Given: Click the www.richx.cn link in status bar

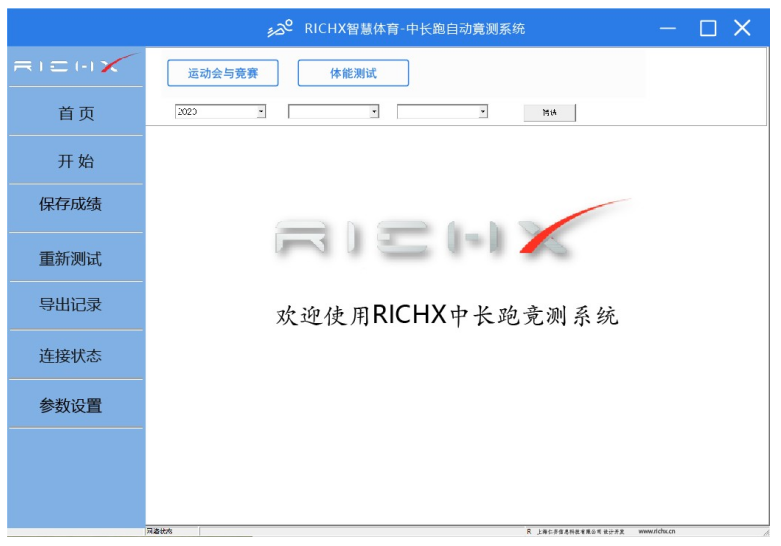Looking at the screenshot, I should pos(656,532).
